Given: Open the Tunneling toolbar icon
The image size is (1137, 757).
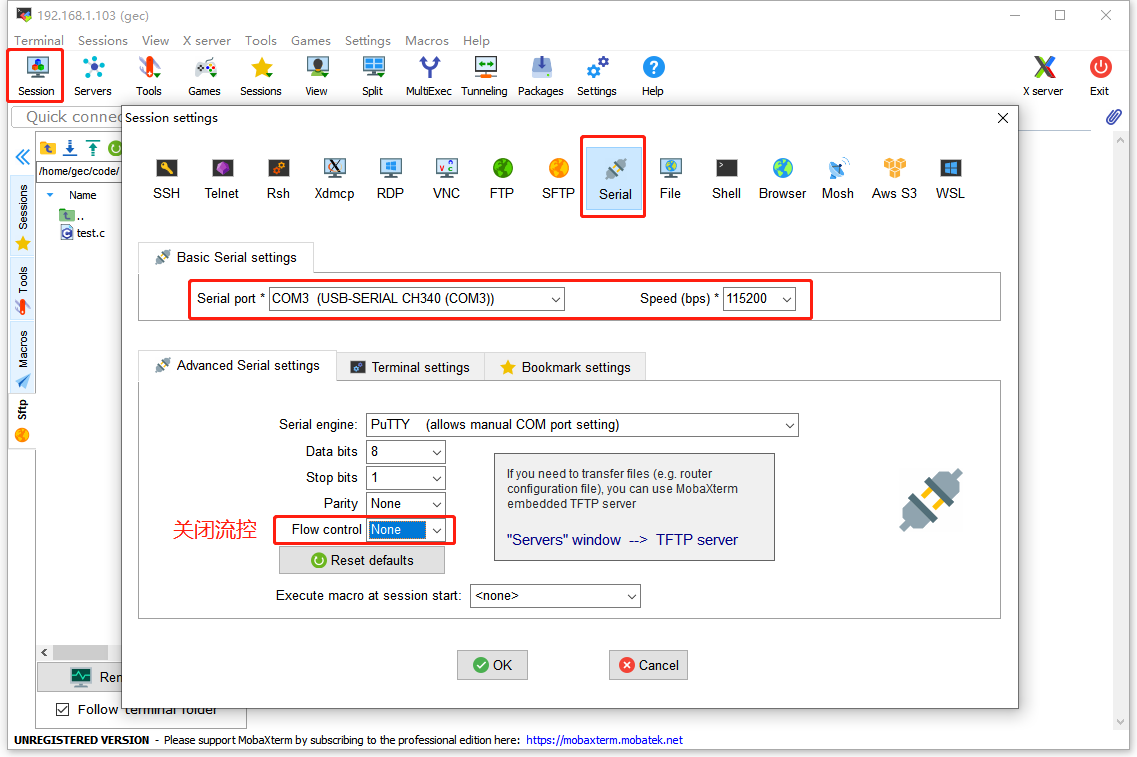Looking at the screenshot, I should 484,75.
